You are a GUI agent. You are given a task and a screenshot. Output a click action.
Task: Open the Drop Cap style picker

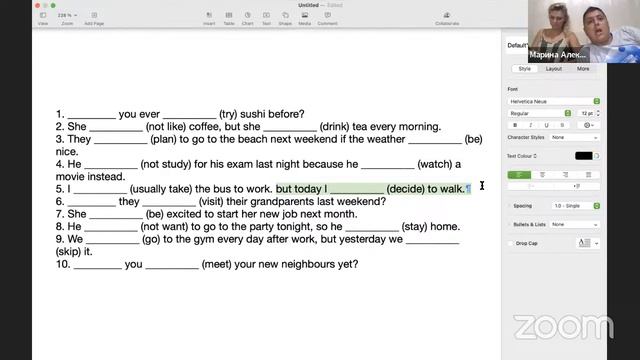589,243
